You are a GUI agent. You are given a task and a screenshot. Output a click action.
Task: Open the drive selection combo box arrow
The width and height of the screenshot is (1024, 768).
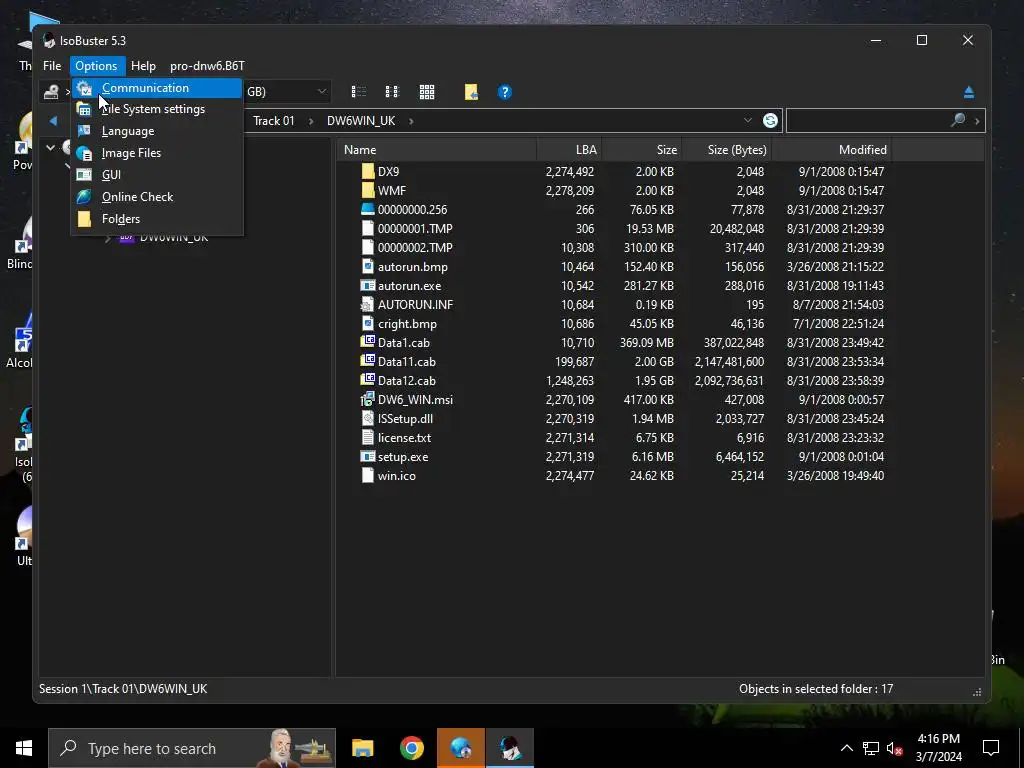(321, 91)
